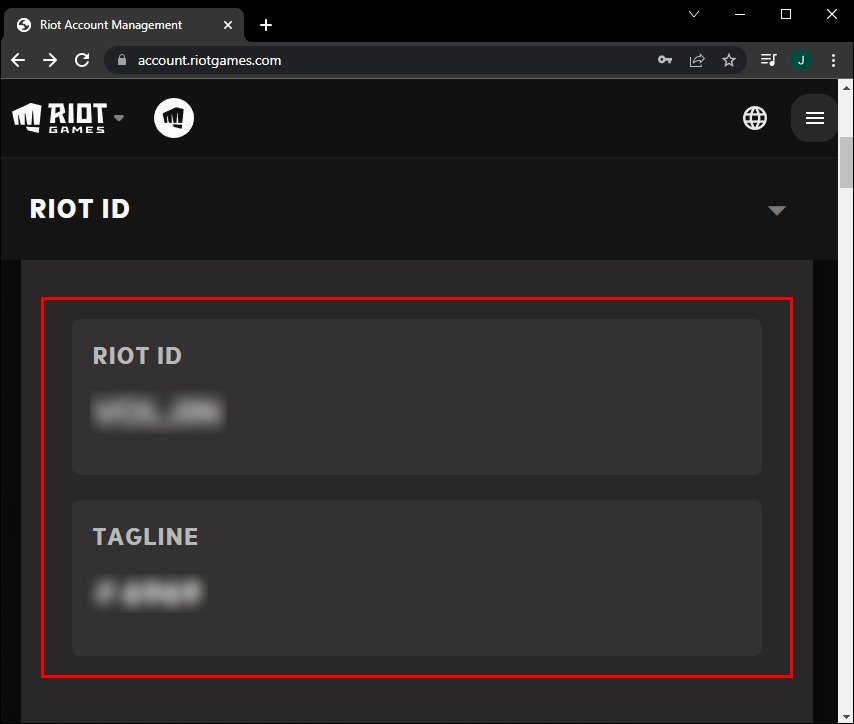Expand Riot Games logo dropdown arrow
Screen dimensions: 854x724
pyautogui.click(x=119, y=118)
